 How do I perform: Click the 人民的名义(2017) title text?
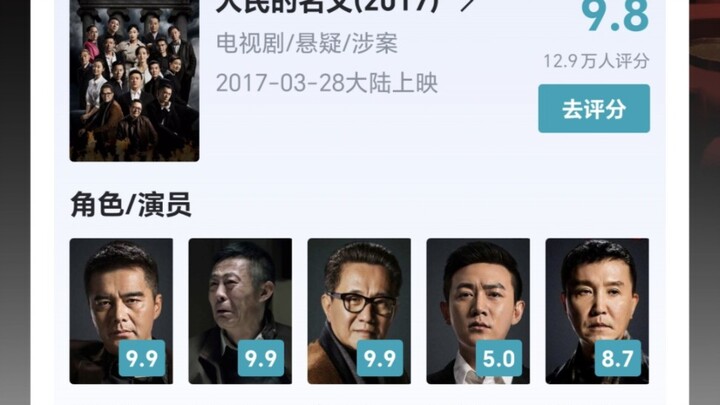(x=328, y=6)
